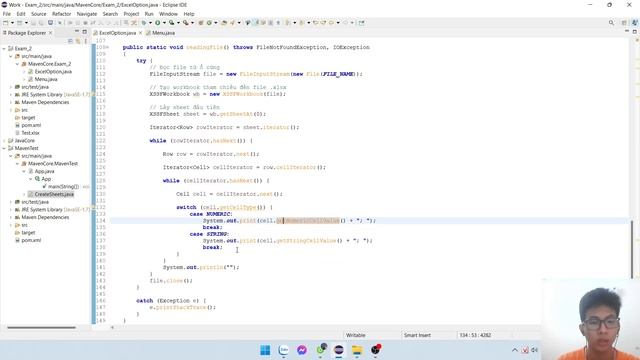This screenshot has width=640, height=360.
Task: Open the Windows Start menu
Action: click(x=265, y=350)
